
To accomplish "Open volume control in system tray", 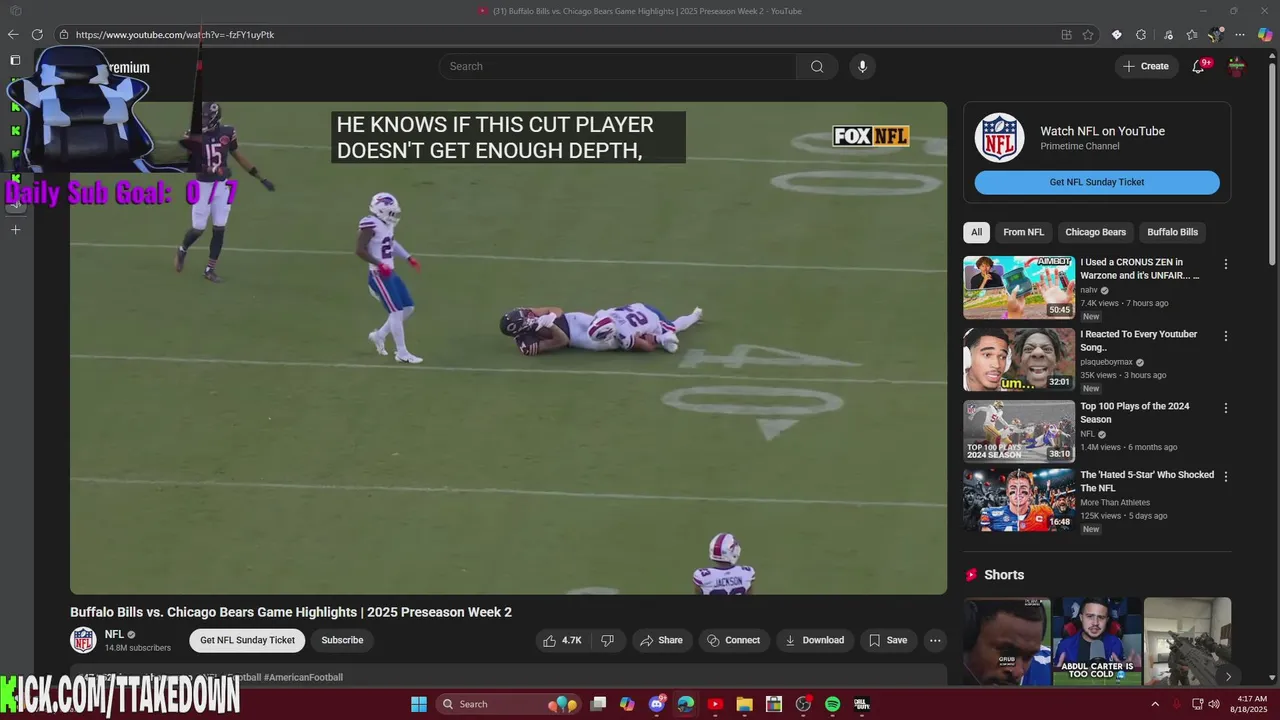I will (x=1214, y=704).
